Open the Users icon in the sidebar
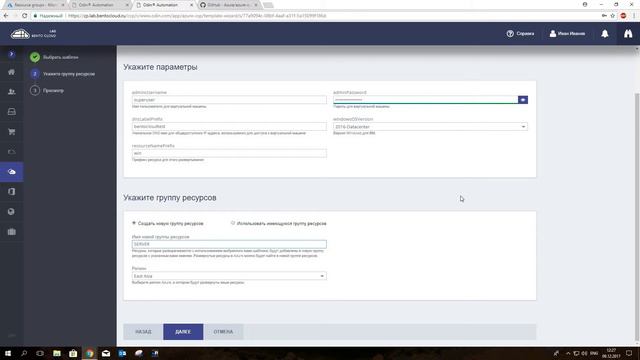 [11, 92]
